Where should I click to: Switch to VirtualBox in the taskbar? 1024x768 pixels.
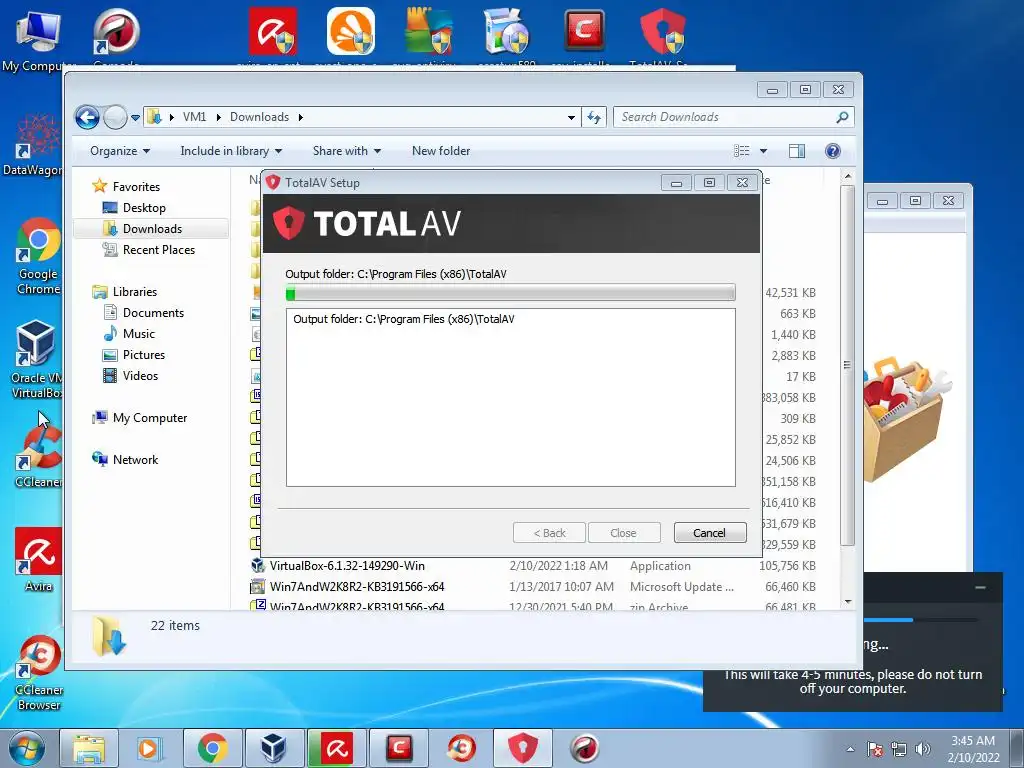pyautogui.click(x=274, y=748)
